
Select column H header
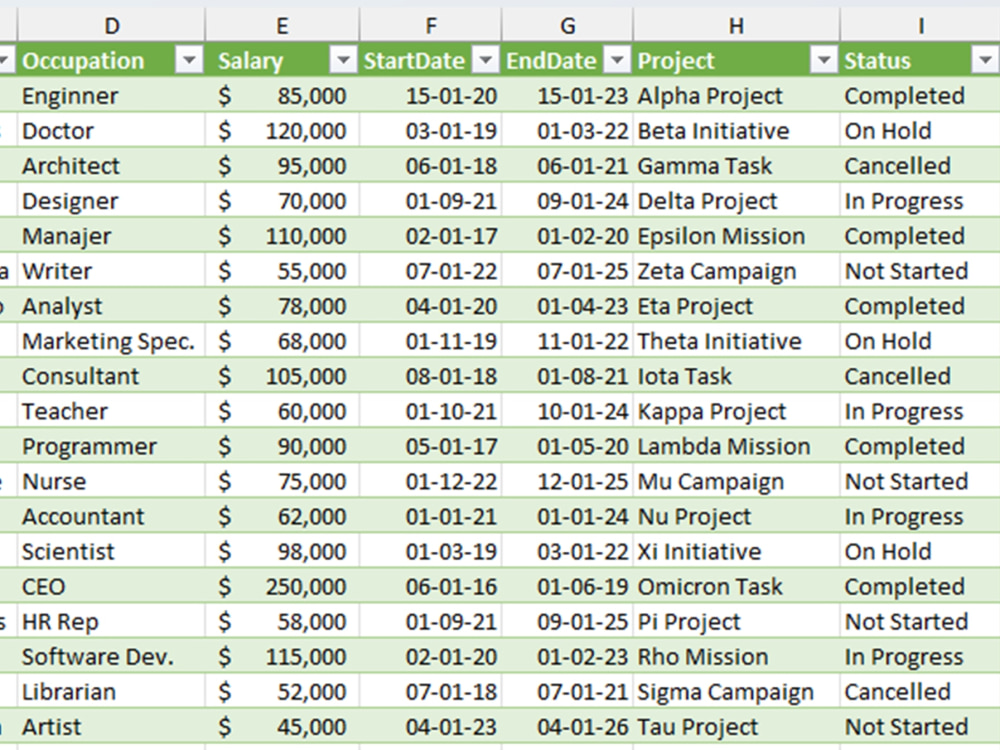point(736,26)
